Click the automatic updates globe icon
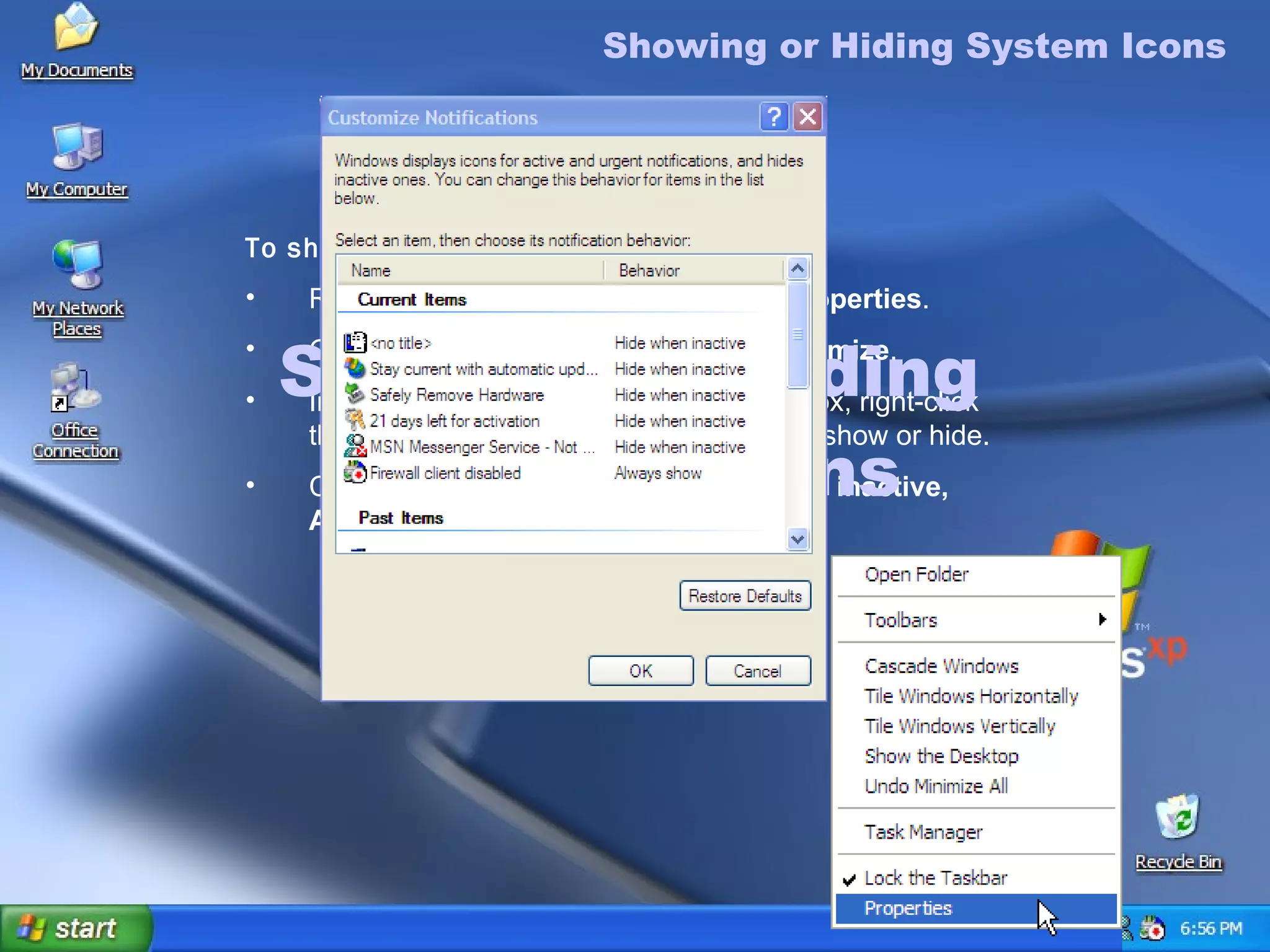Screen dimensions: 1270x952 (355, 369)
